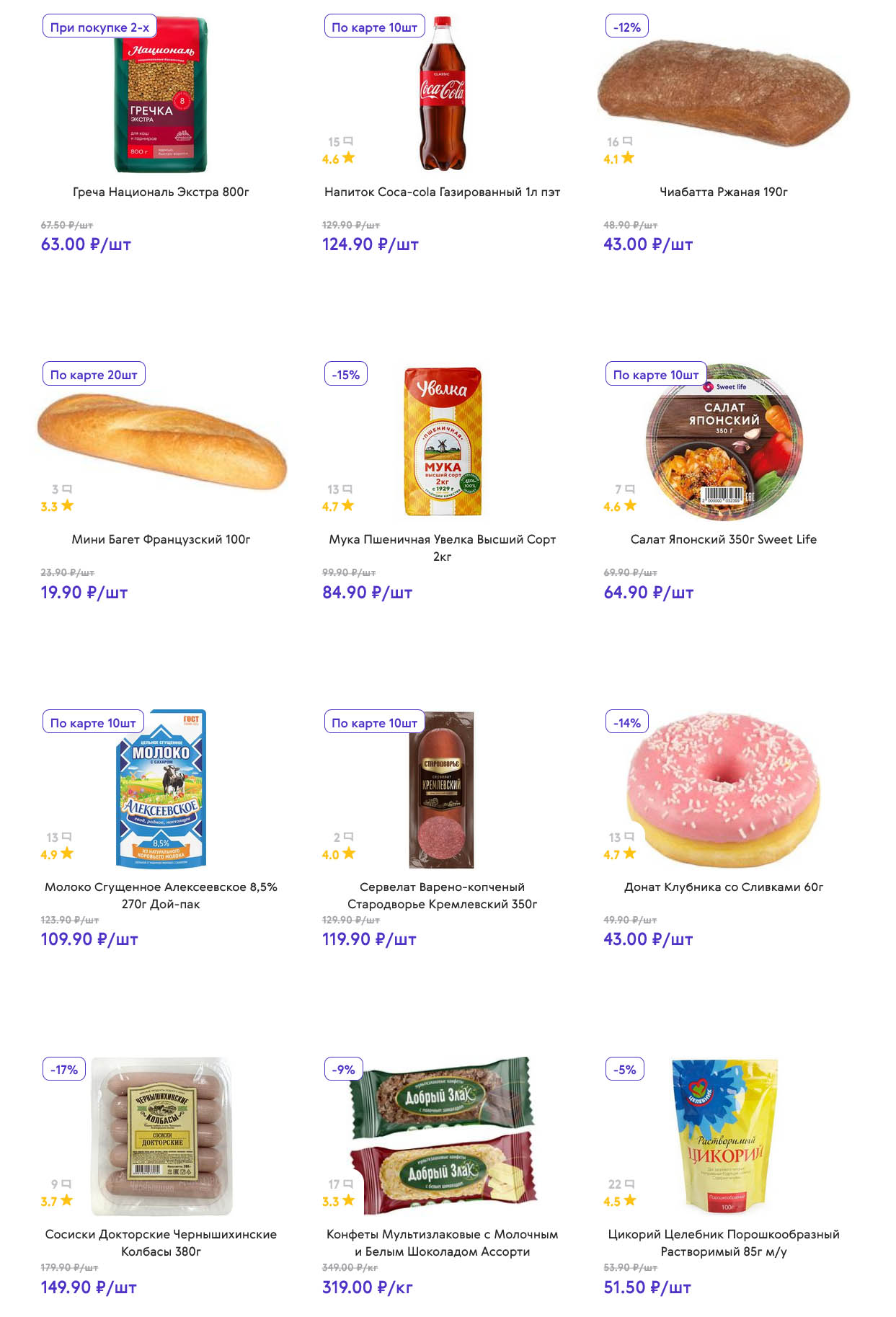Screen dimensions: 896x1317
Task: Click the comments icon on Сервелат Кремлевский
Action: pyautogui.click(x=348, y=837)
